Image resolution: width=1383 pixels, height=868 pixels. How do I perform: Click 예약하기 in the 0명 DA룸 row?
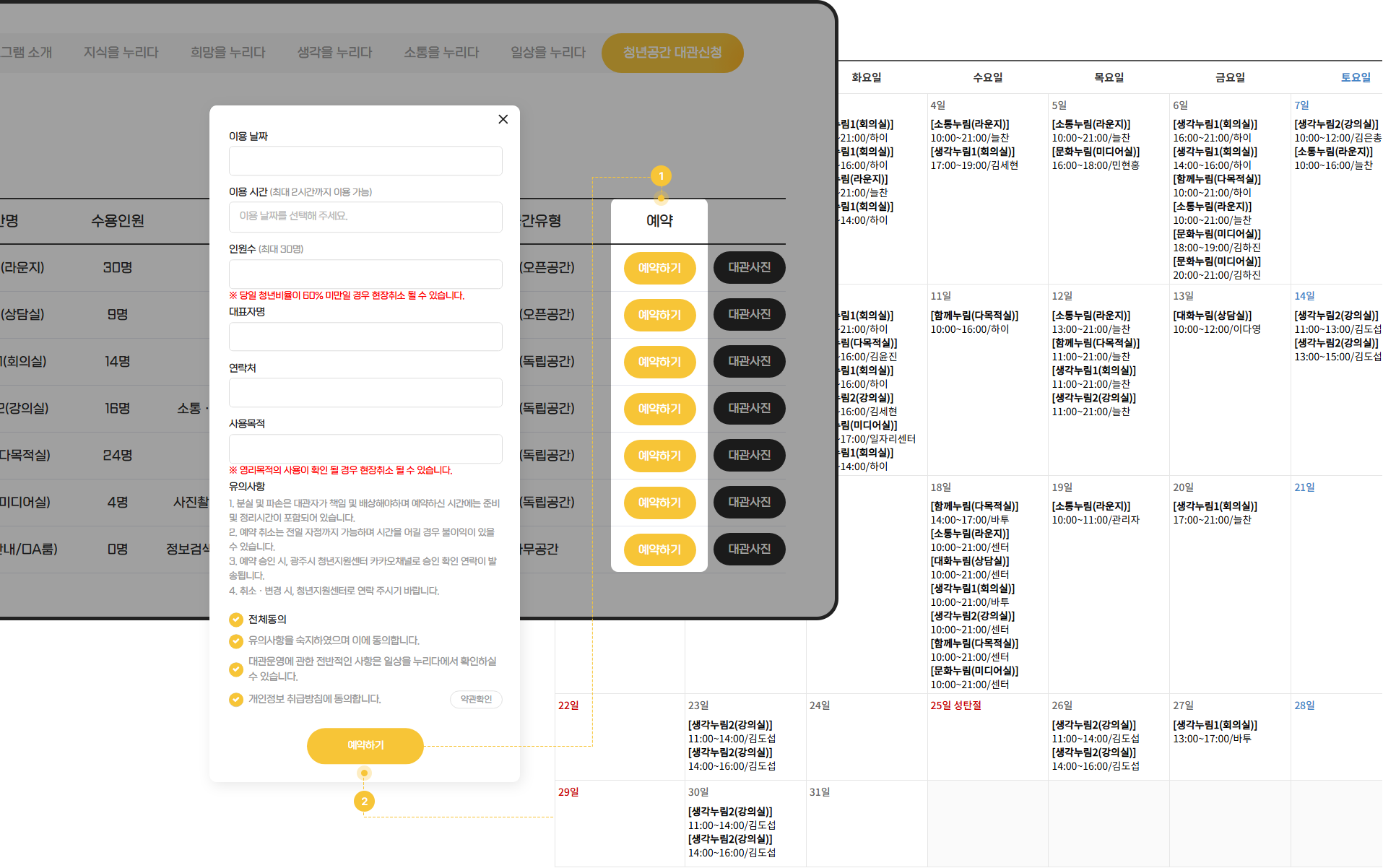[659, 550]
